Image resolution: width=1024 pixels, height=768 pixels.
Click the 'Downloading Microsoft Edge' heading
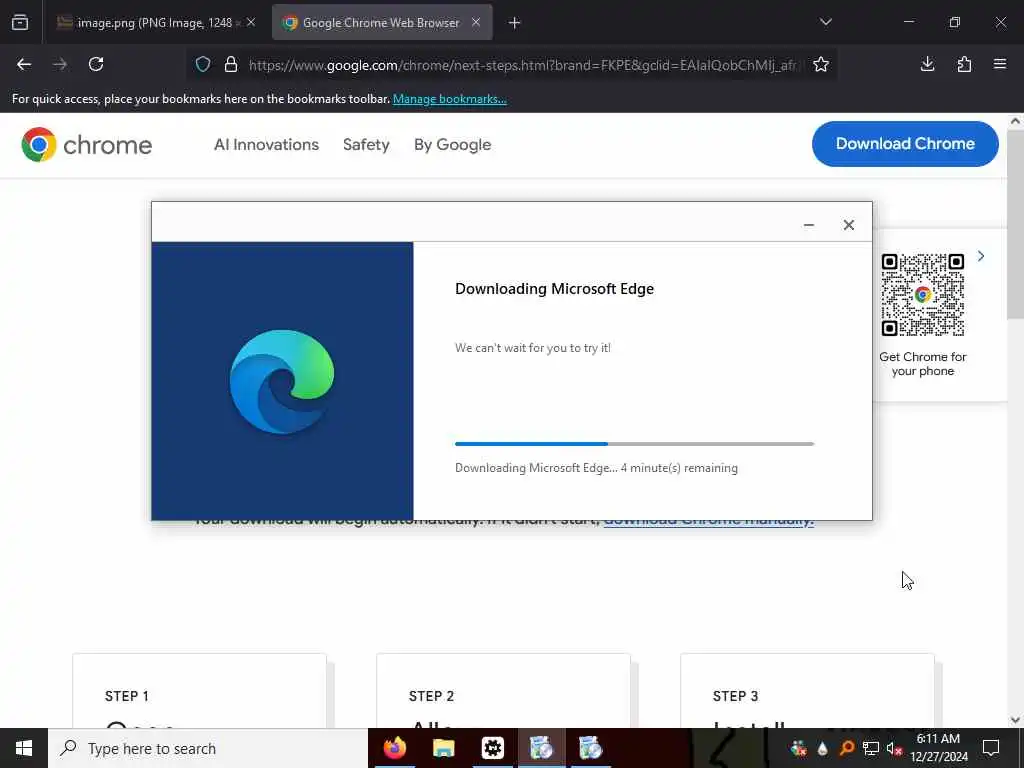pos(554,289)
